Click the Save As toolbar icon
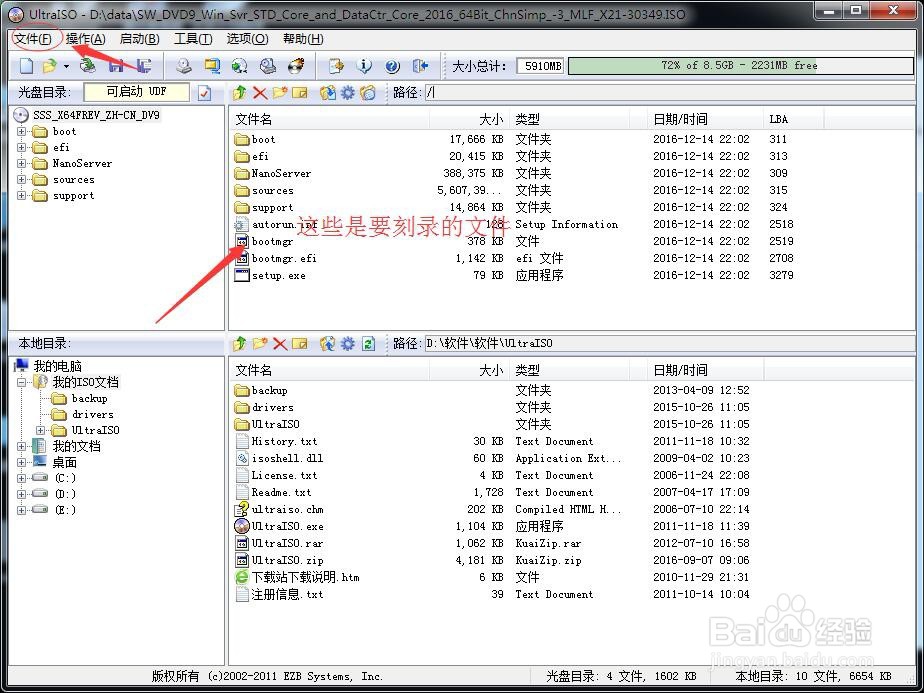The height and width of the screenshot is (693, 924). (x=143, y=65)
